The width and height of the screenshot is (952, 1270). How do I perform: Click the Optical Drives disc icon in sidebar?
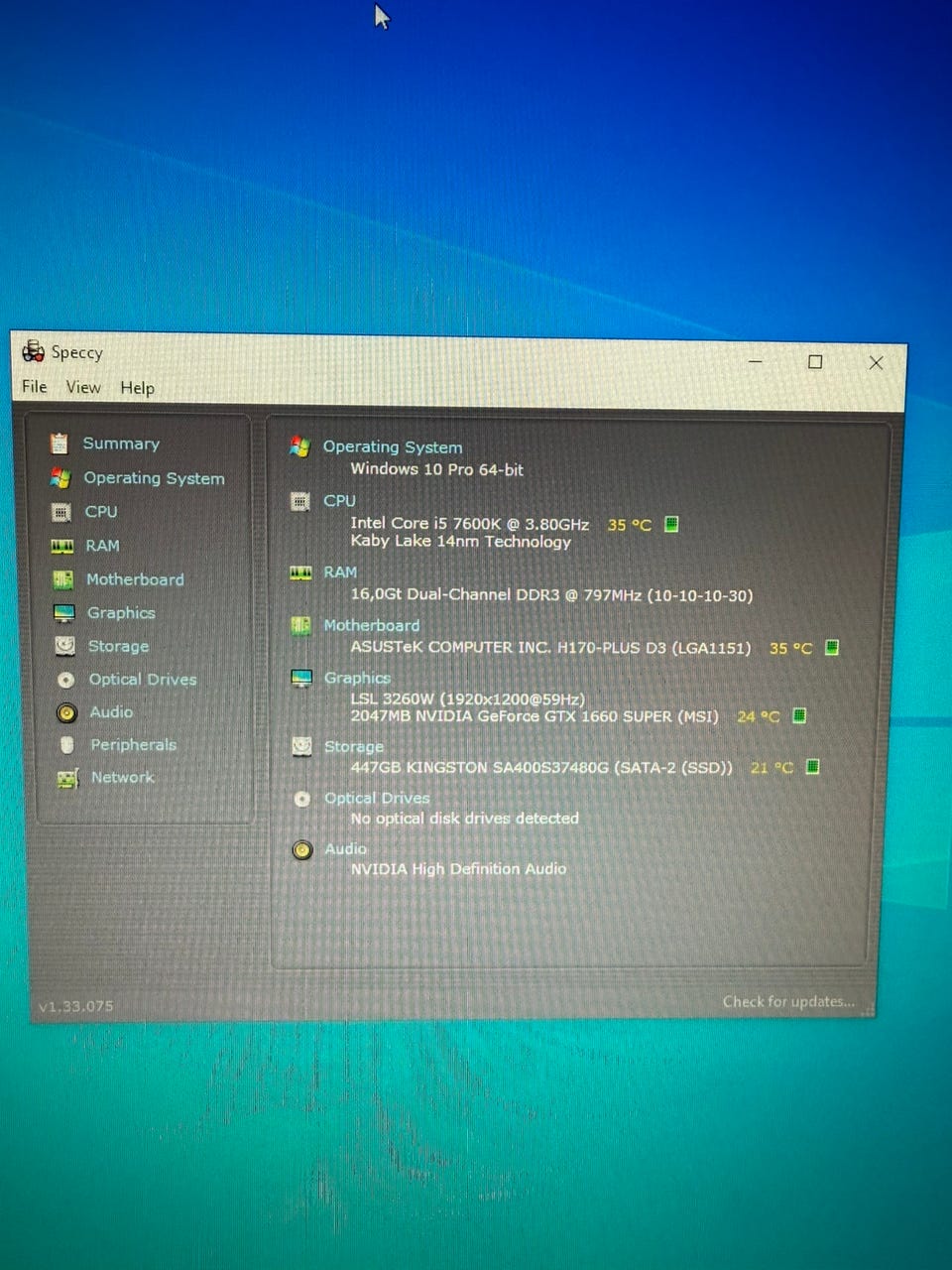click(66, 680)
